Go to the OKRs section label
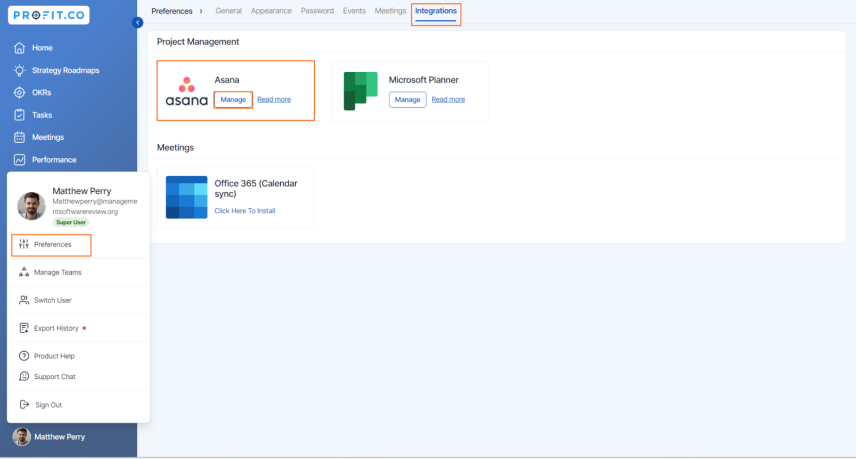856x459 pixels. [41, 93]
